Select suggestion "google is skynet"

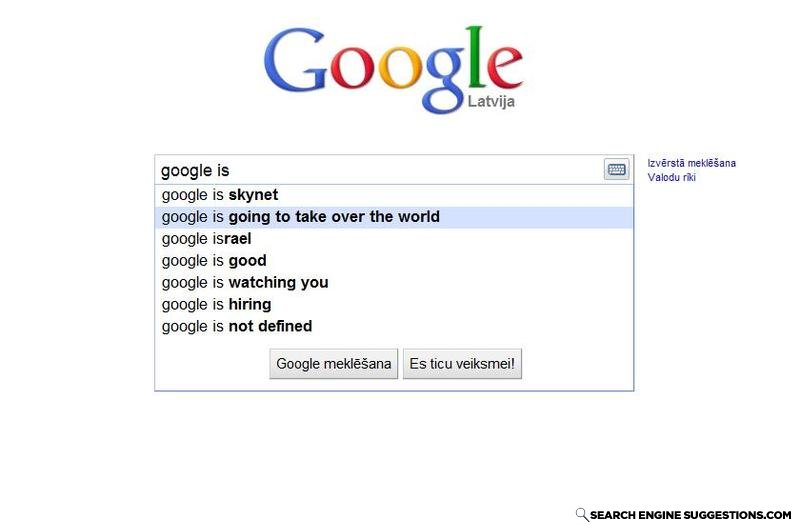tap(394, 195)
